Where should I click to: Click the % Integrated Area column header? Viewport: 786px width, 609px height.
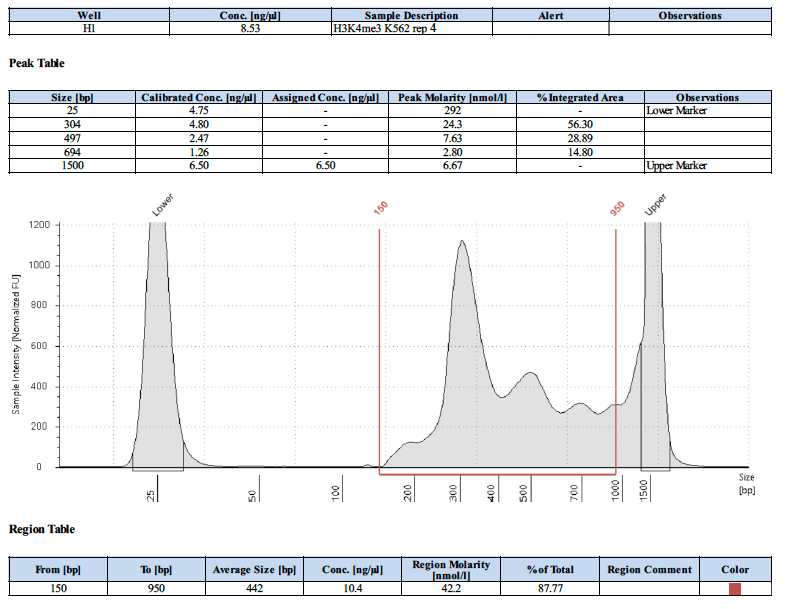coord(580,98)
